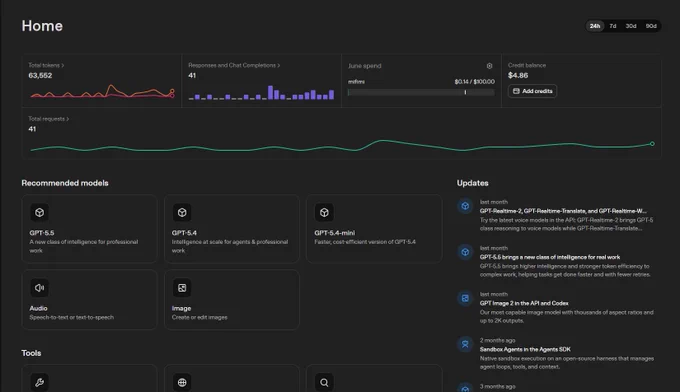Click the GPT-5.5 update cube icon
This screenshot has width=680, height=392.
pos(465,252)
